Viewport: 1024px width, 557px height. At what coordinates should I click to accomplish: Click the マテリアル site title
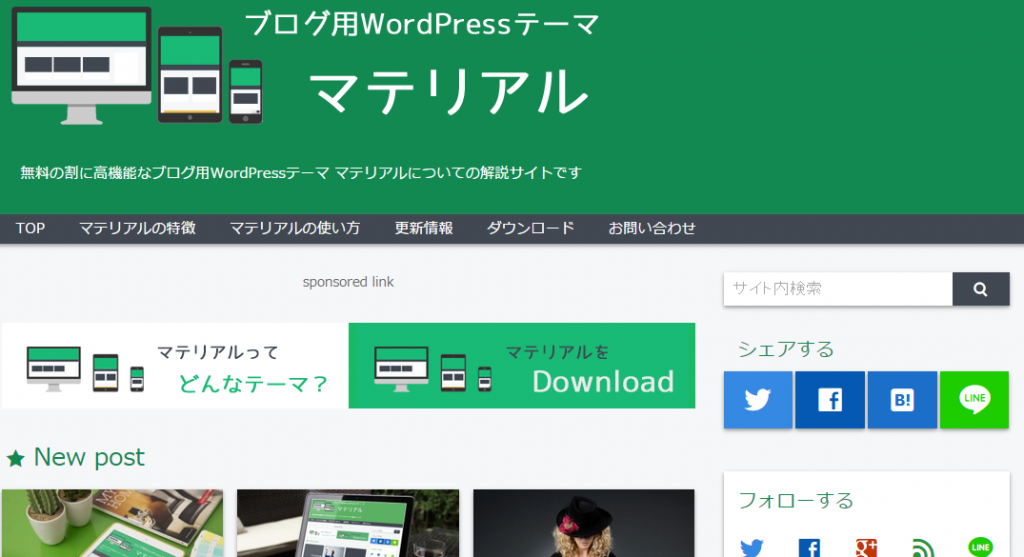coord(449,92)
